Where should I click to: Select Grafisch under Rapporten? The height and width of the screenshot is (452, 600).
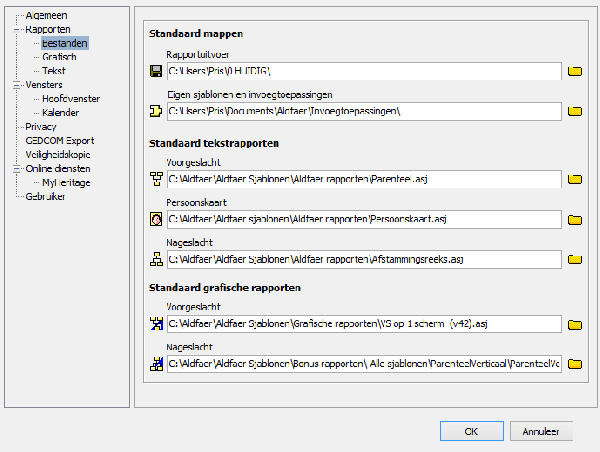pyautogui.click(x=59, y=57)
